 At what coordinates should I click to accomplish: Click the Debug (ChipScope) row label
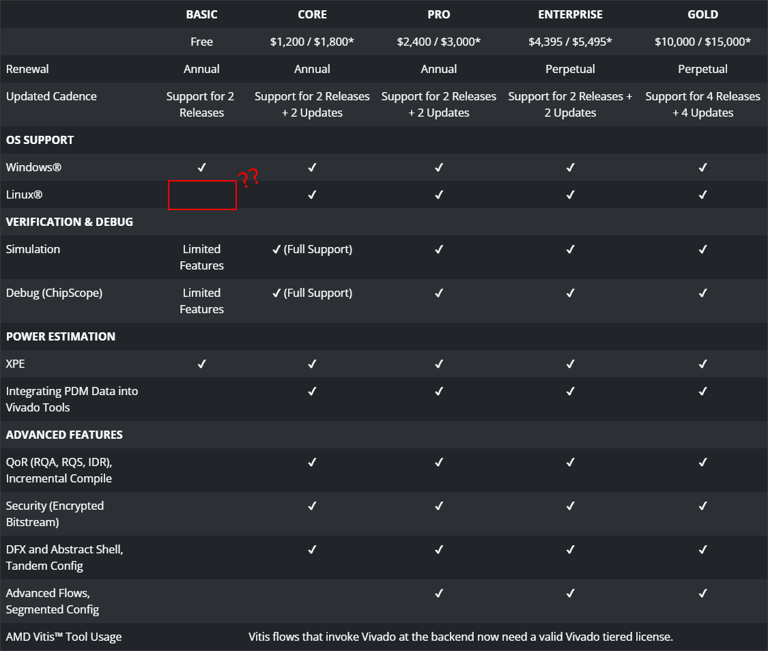pos(54,293)
